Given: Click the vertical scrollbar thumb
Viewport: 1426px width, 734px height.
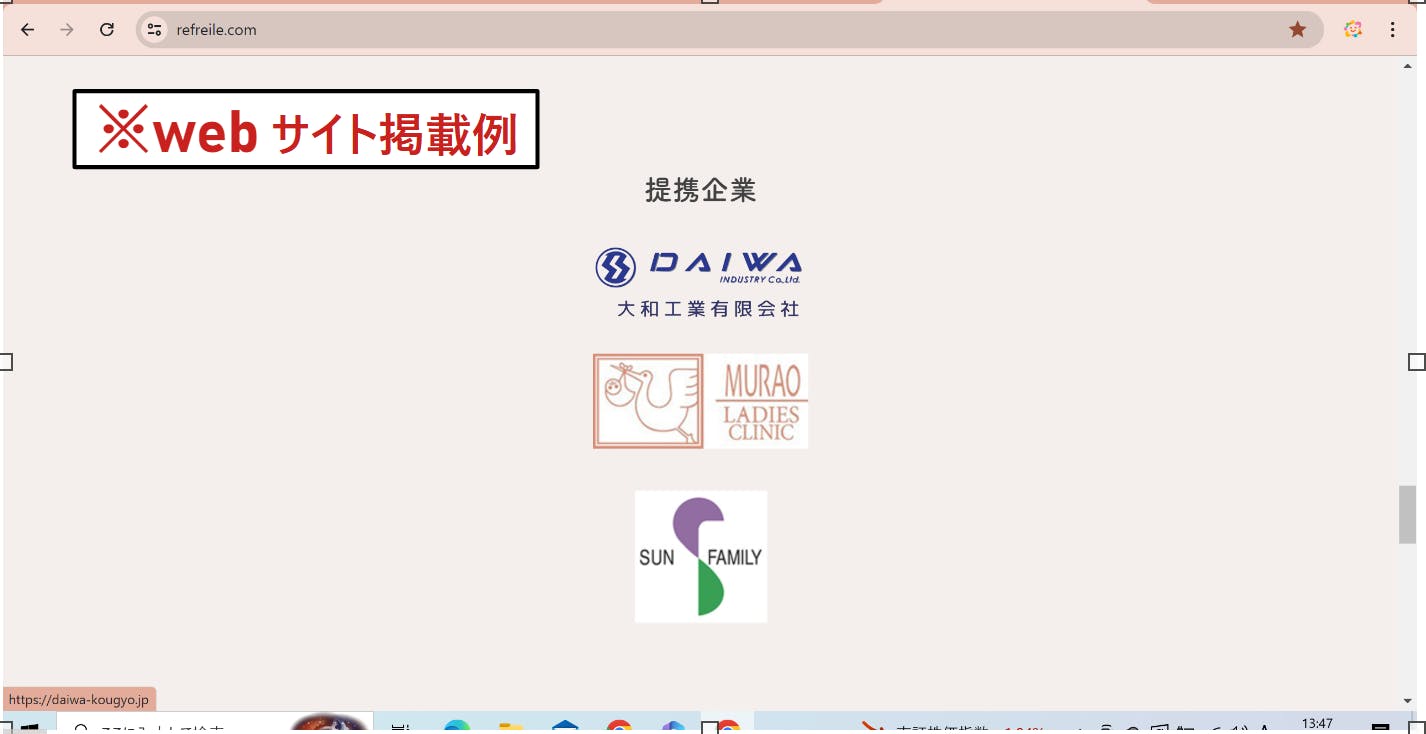Looking at the screenshot, I should [1407, 514].
